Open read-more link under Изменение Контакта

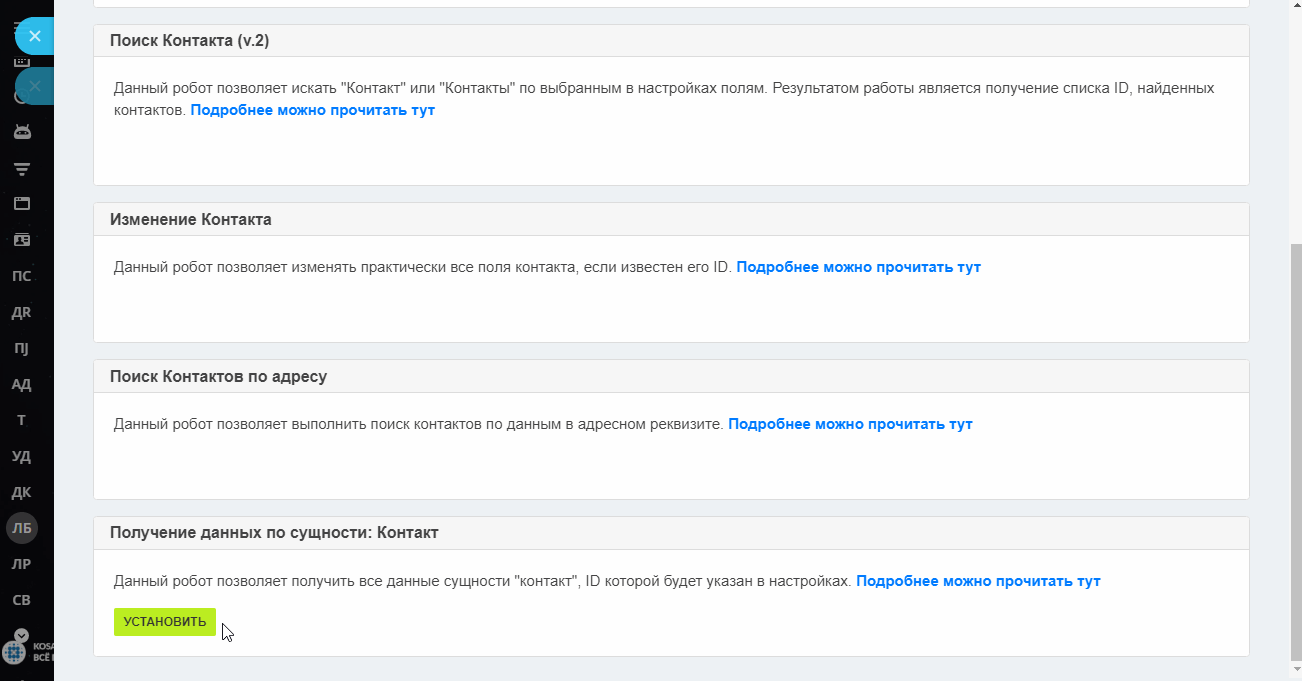(858, 267)
